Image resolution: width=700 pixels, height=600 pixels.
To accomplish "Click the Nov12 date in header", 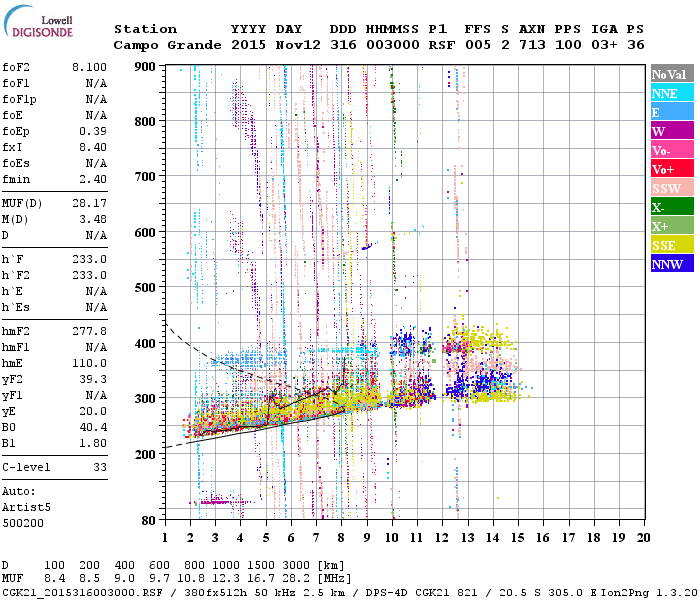I will [298, 45].
